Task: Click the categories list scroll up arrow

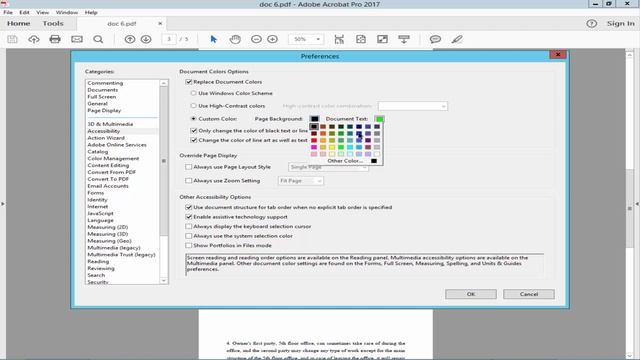Action: 164,83
